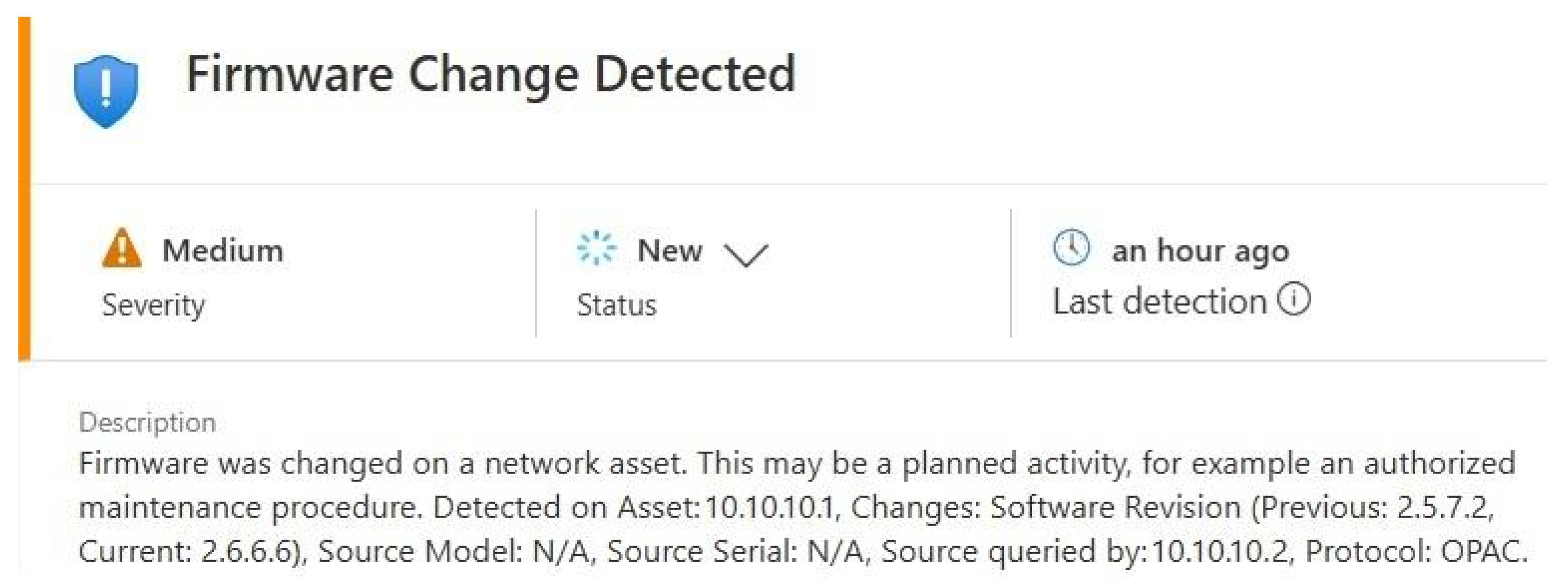Click the blue shield alert icon
This screenshot has height=587, width=1568.
pos(106,90)
